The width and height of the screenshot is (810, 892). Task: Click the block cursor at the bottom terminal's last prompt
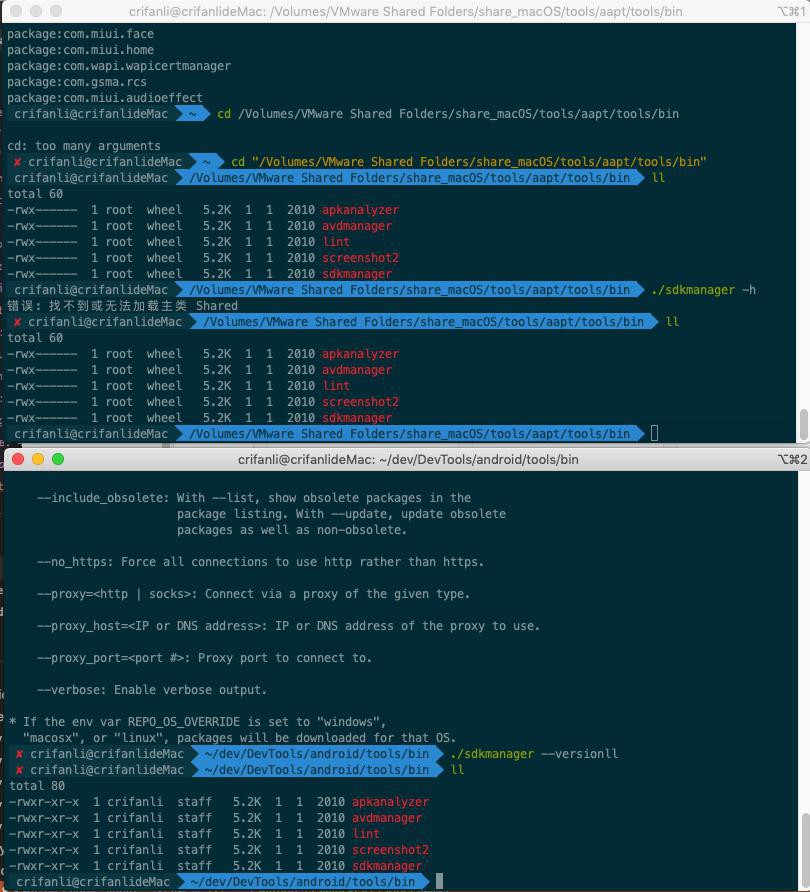tap(439, 881)
